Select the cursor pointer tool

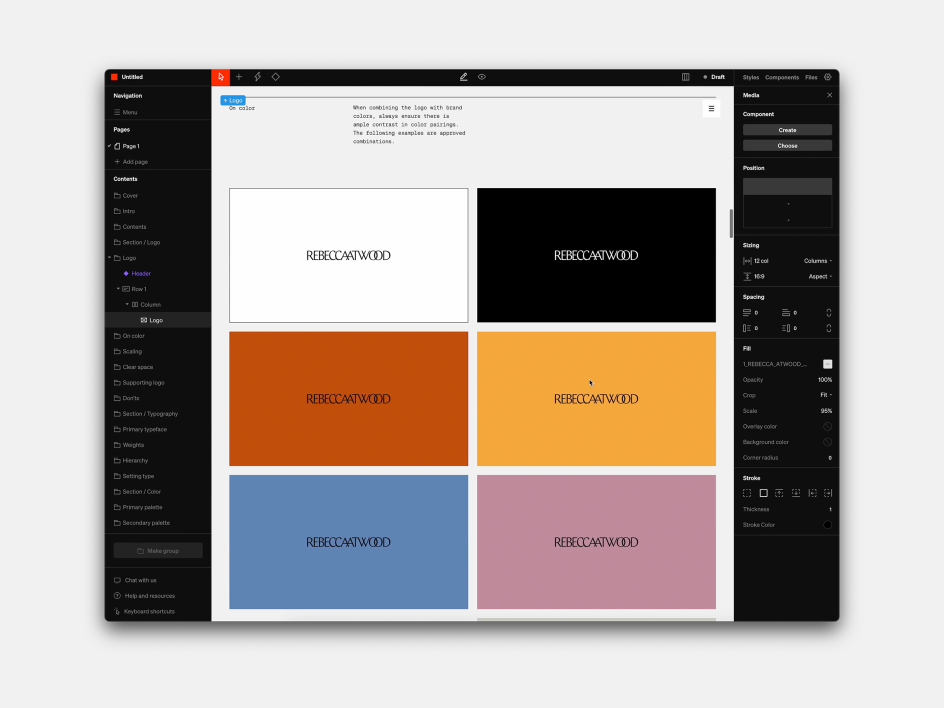[x=220, y=77]
